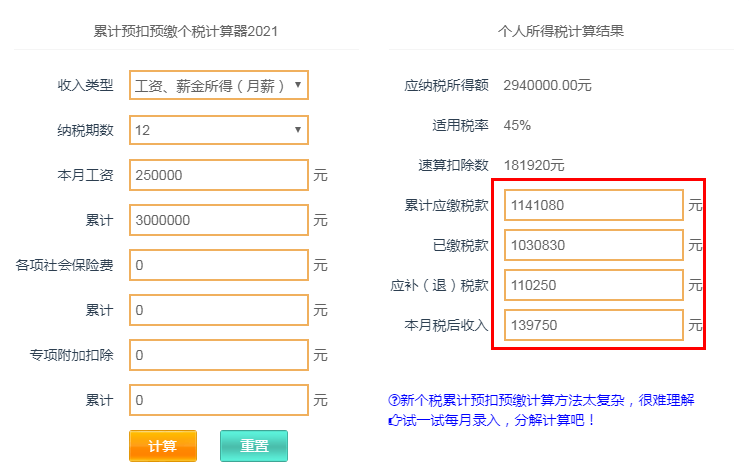Select the cumulative salary field showing 3000000
This screenshot has height=464, width=749.
coord(219,220)
